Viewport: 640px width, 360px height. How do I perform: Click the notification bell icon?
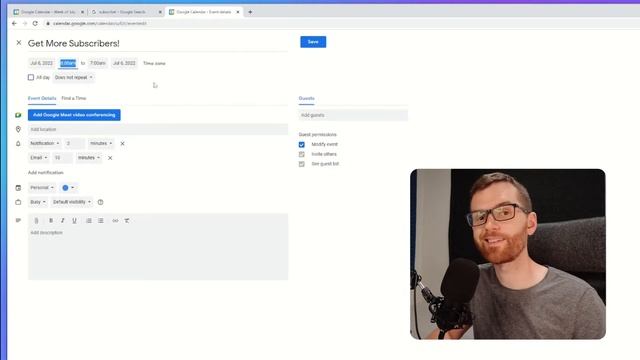pos(18,144)
